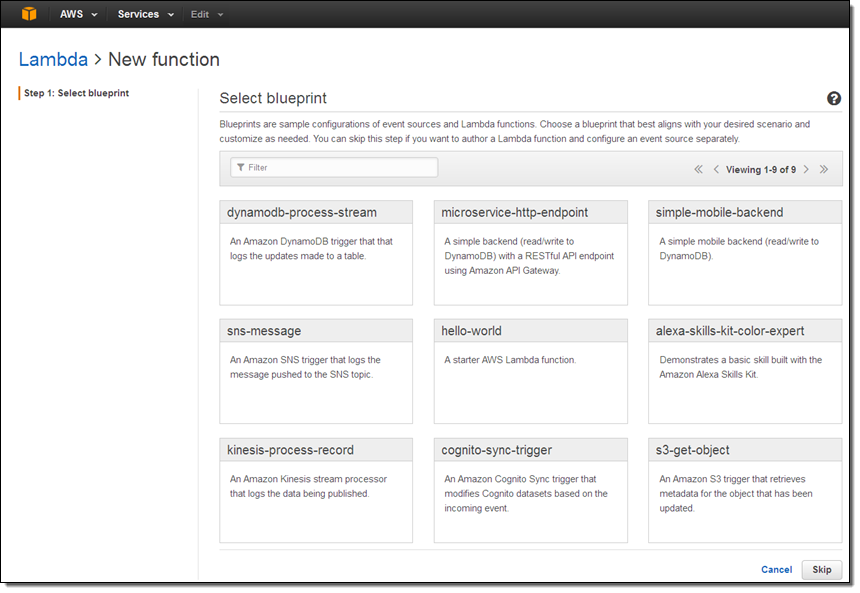Jump to last page of blueprints

[x=824, y=169]
